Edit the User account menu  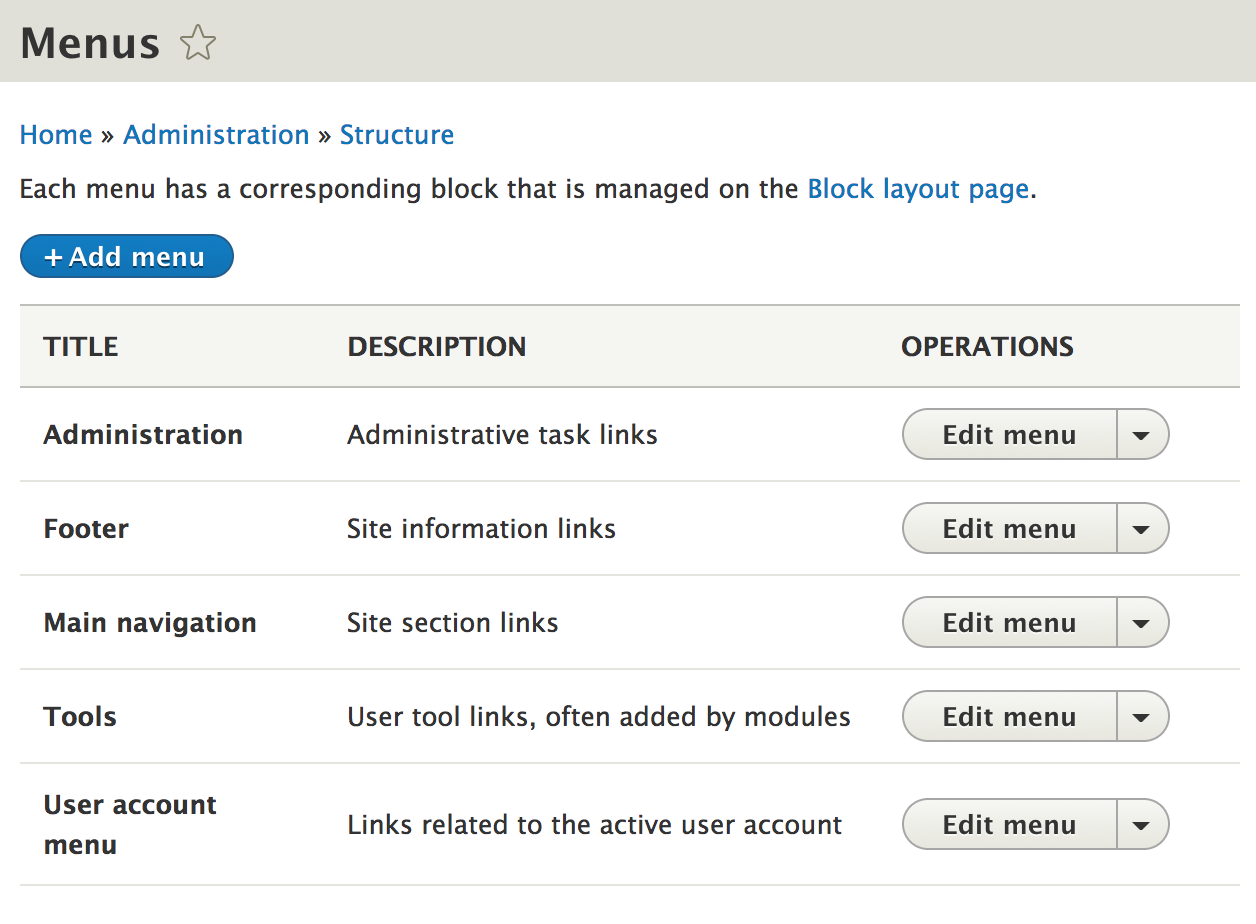point(1009,825)
